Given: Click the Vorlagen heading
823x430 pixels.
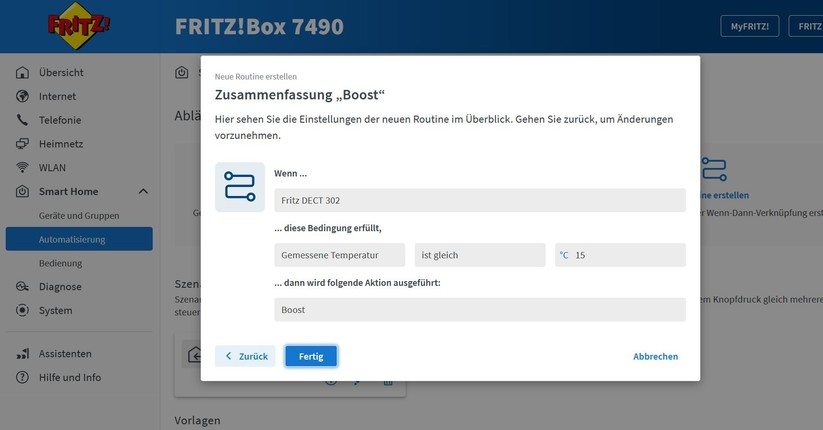Looking at the screenshot, I should coord(197,420).
